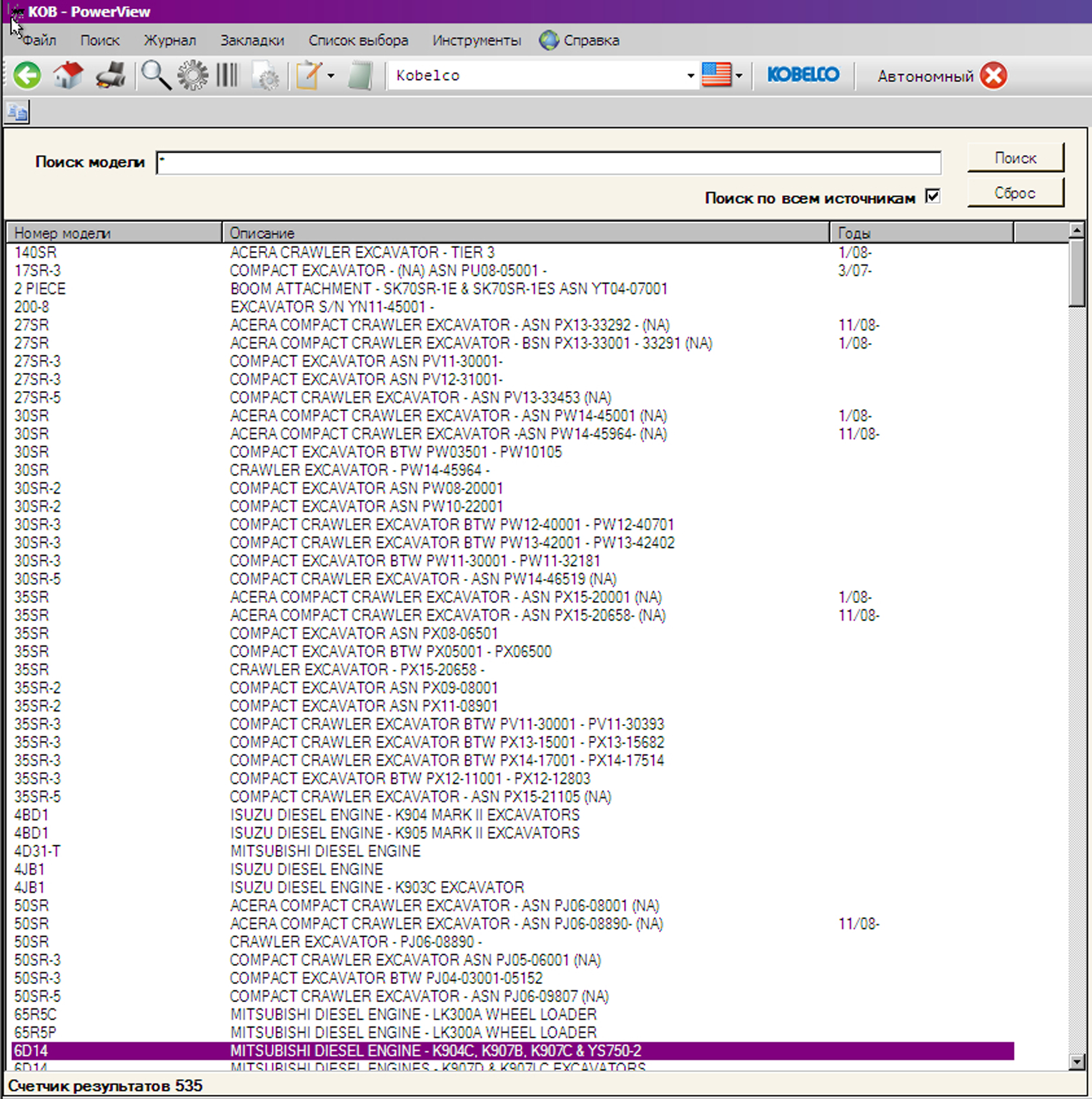Screen dimensions: 1092x1099
Task: Click the notepad with pencil icon
Action: (x=309, y=76)
